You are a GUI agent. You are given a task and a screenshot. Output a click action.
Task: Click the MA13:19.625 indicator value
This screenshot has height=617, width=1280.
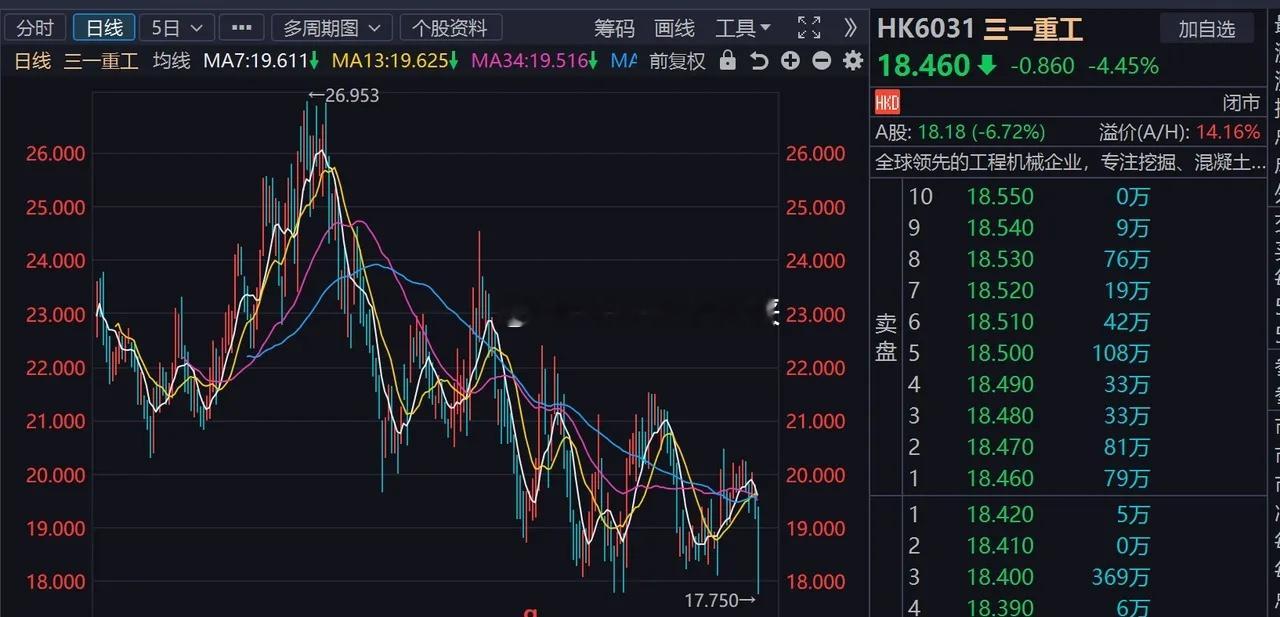click(x=395, y=61)
